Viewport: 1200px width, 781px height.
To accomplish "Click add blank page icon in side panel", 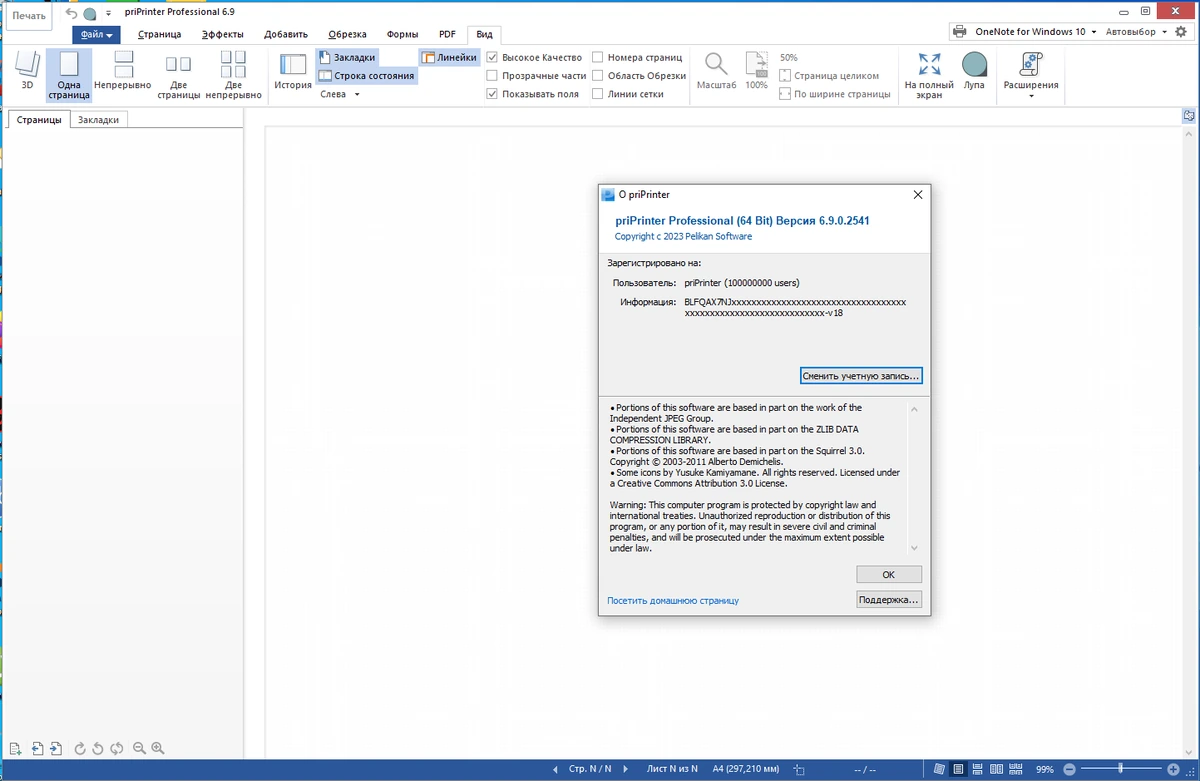I will coord(15,748).
